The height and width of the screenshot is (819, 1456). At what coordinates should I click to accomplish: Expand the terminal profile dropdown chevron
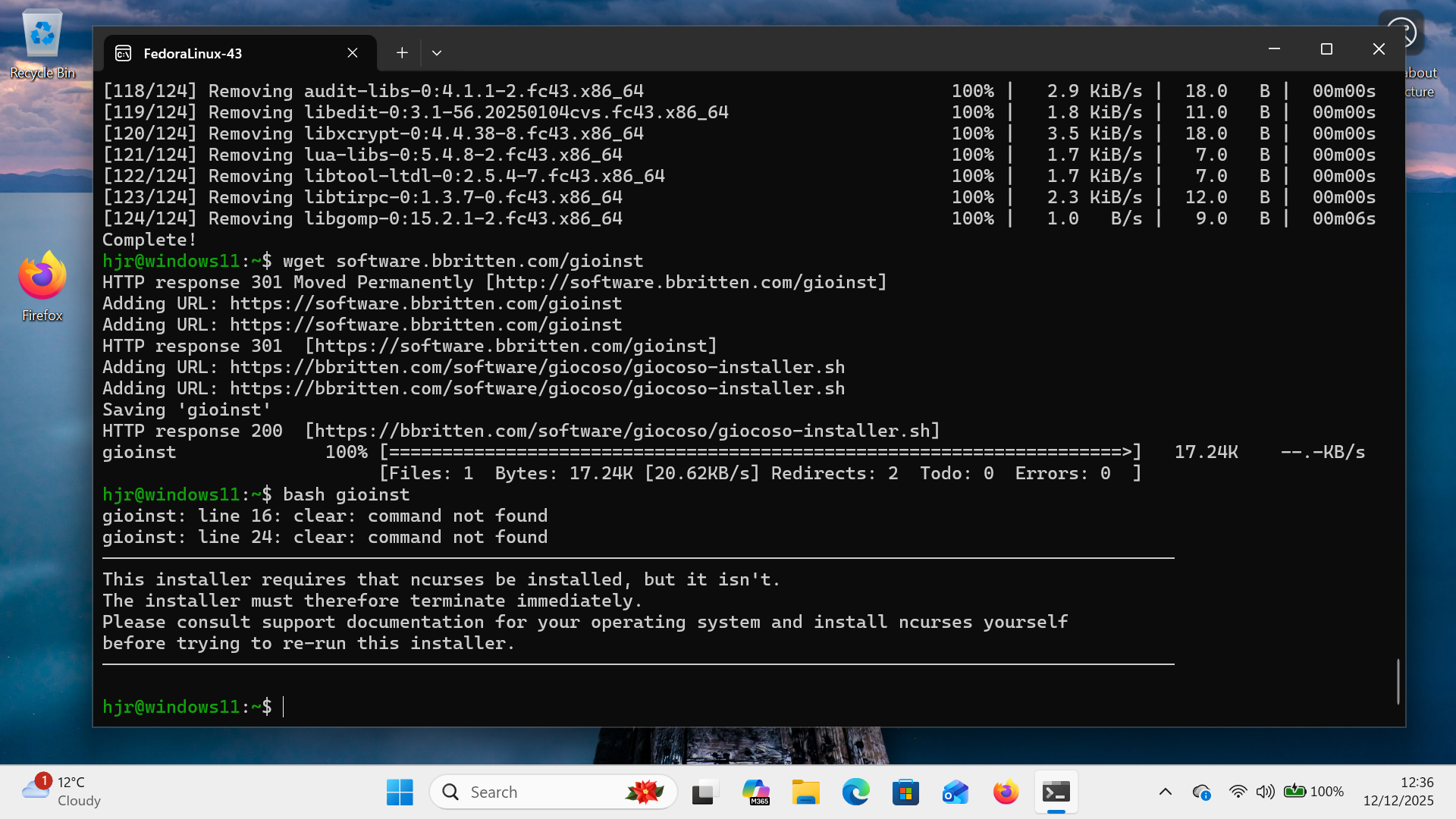(436, 53)
